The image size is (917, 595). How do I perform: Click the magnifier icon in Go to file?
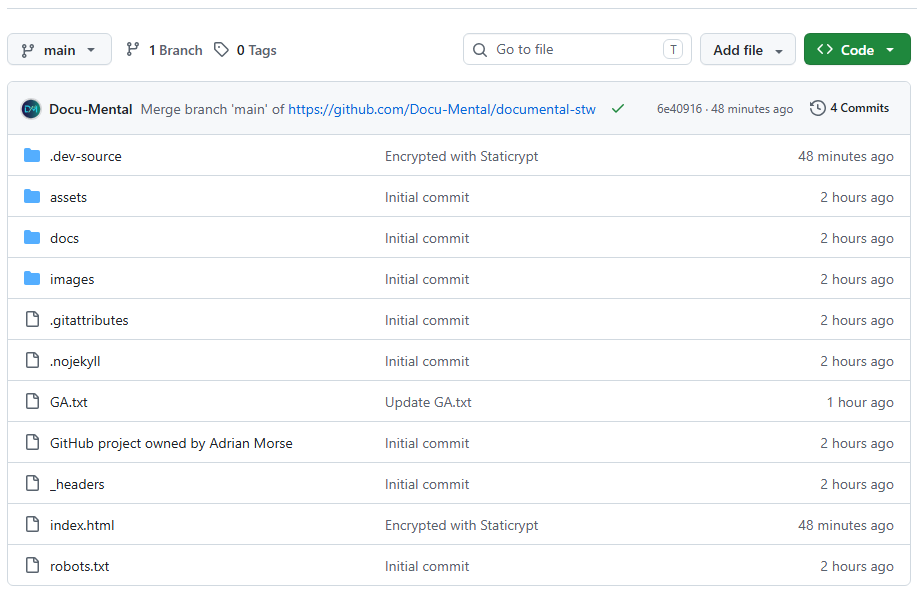point(480,50)
